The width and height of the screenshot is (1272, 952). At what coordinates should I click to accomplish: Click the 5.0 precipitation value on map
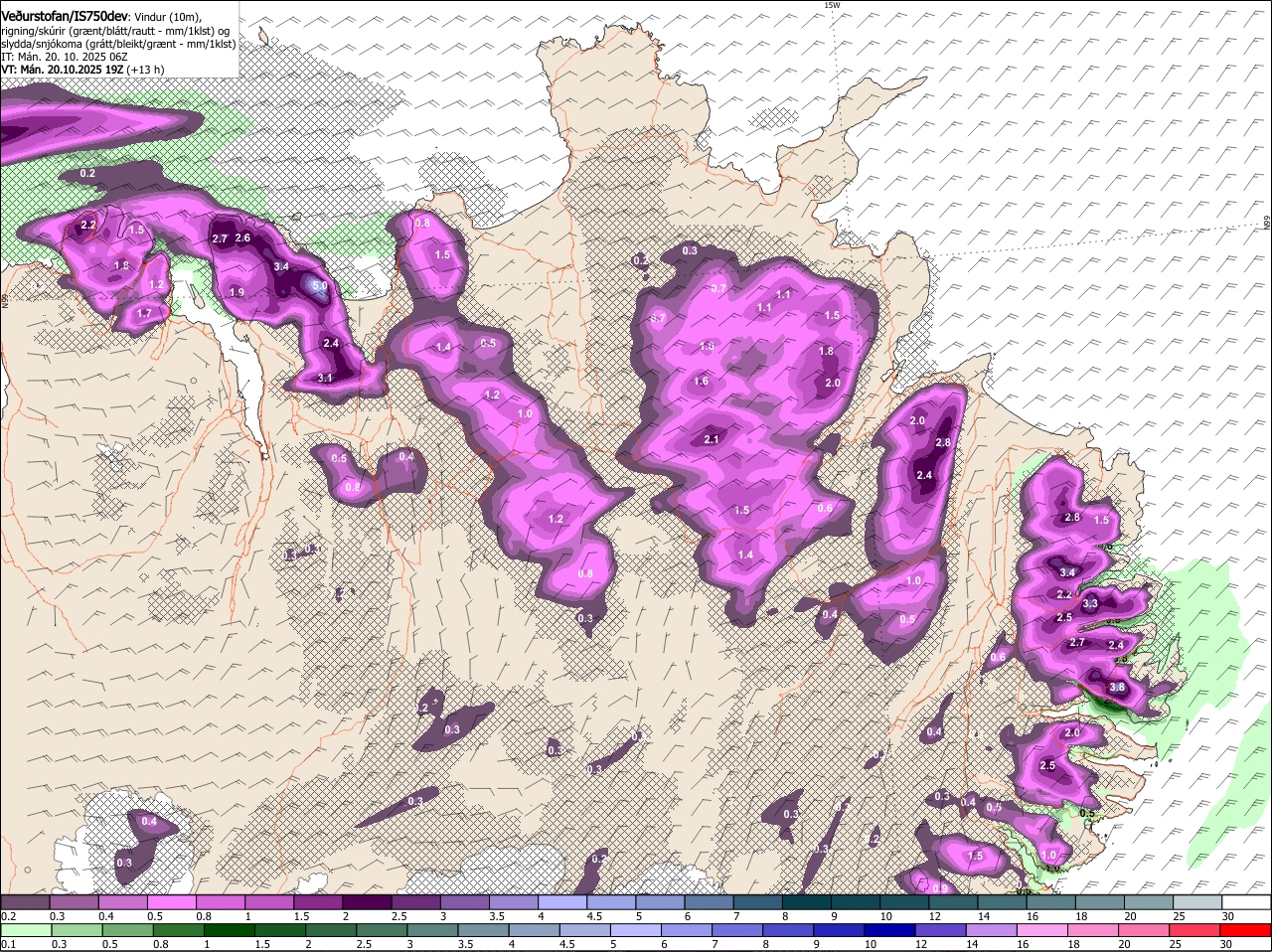point(319,286)
